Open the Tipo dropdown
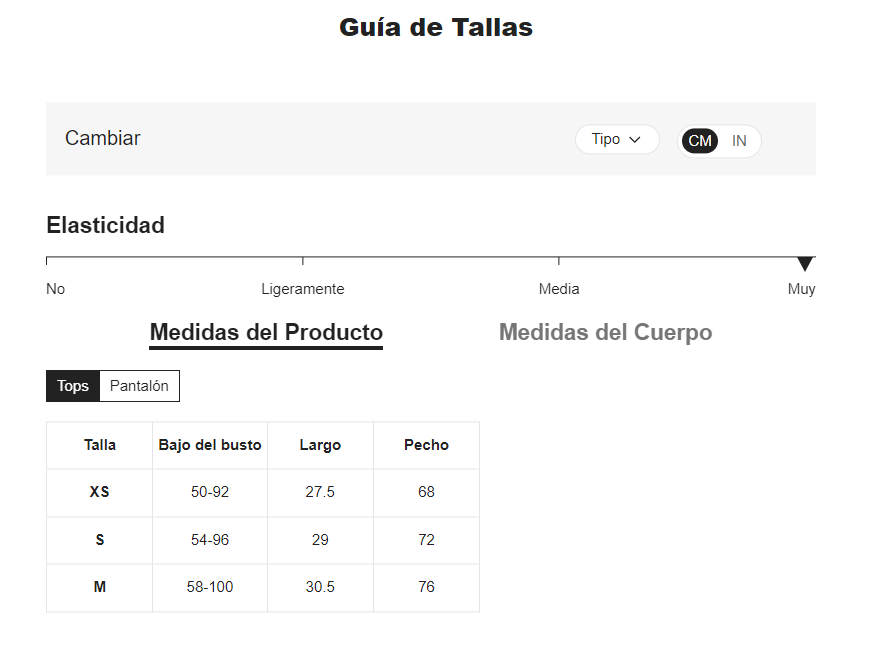Image resolution: width=872 pixels, height=648 pixels. coord(616,140)
